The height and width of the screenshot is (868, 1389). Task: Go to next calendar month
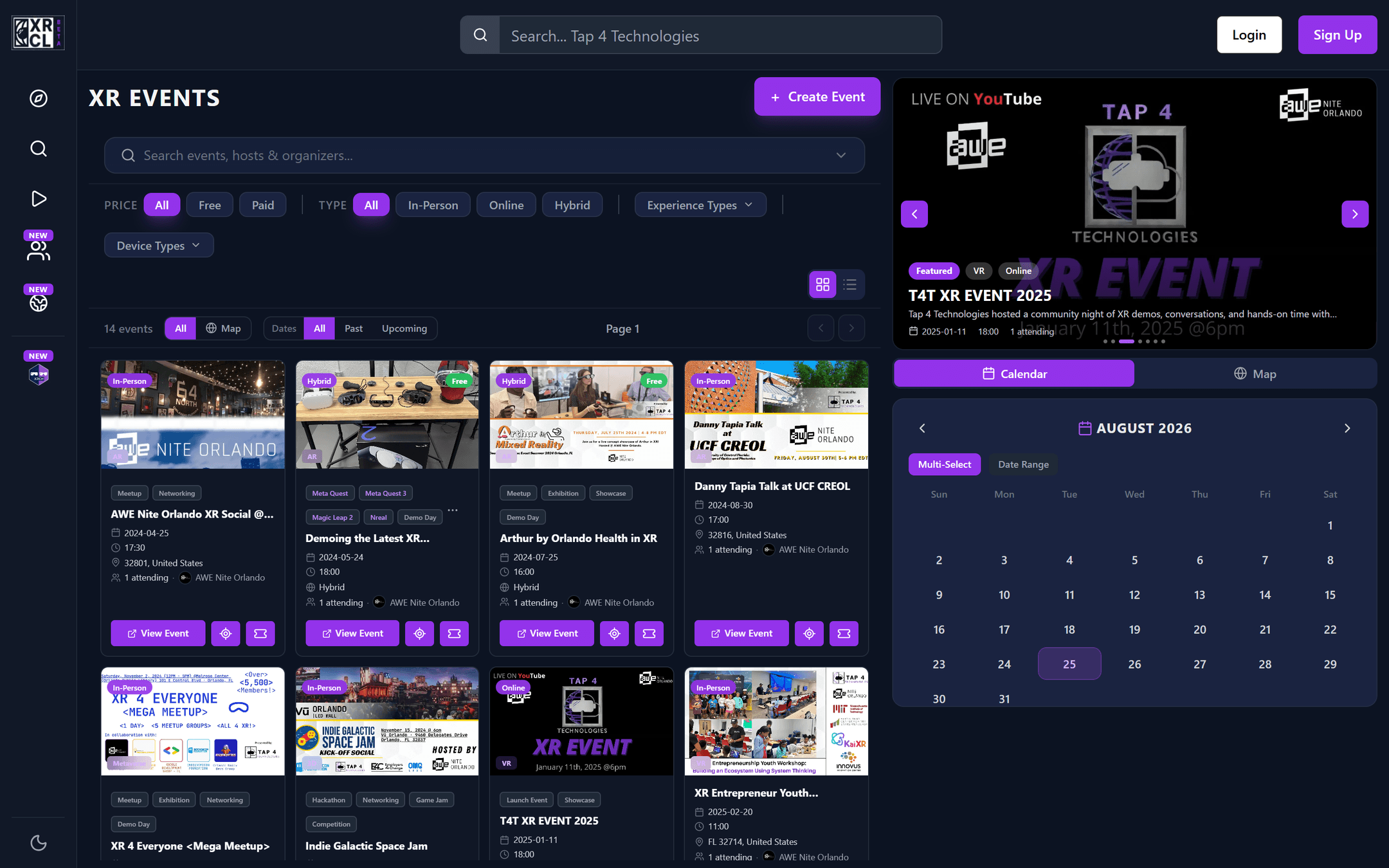tap(1347, 428)
